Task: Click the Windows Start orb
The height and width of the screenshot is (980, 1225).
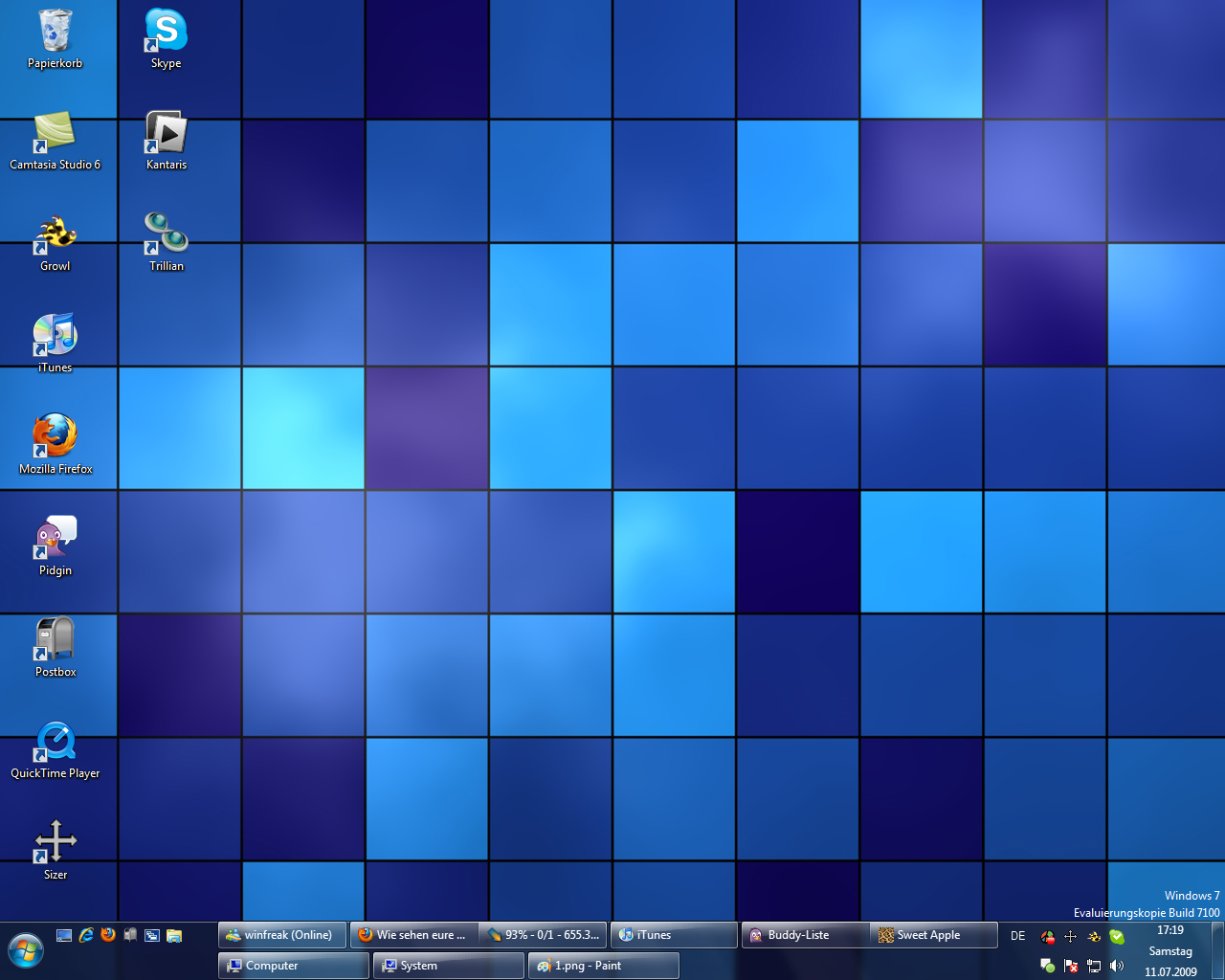Action: click(x=26, y=951)
